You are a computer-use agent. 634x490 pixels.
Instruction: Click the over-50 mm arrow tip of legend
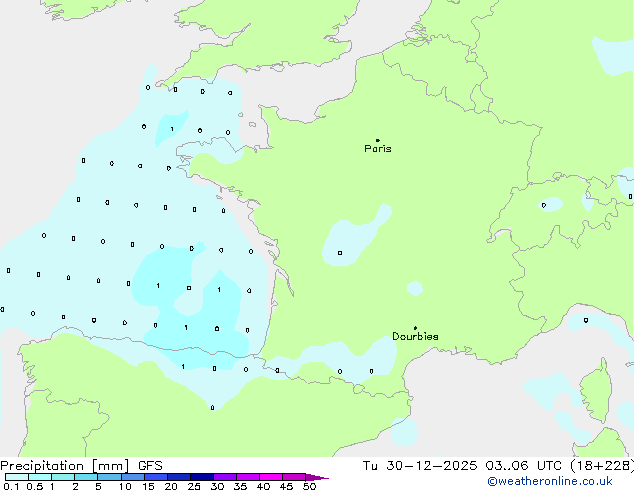(317, 477)
